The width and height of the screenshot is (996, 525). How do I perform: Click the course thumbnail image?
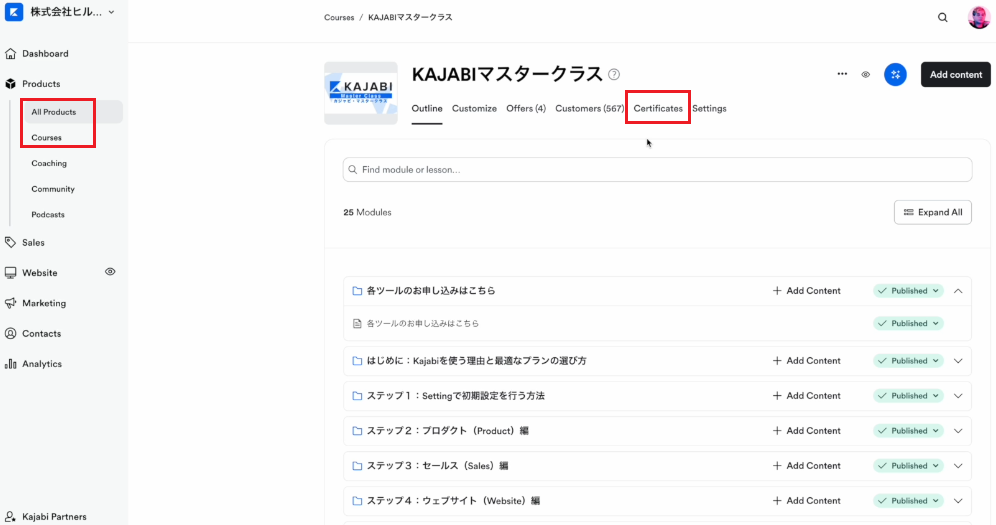click(361, 93)
